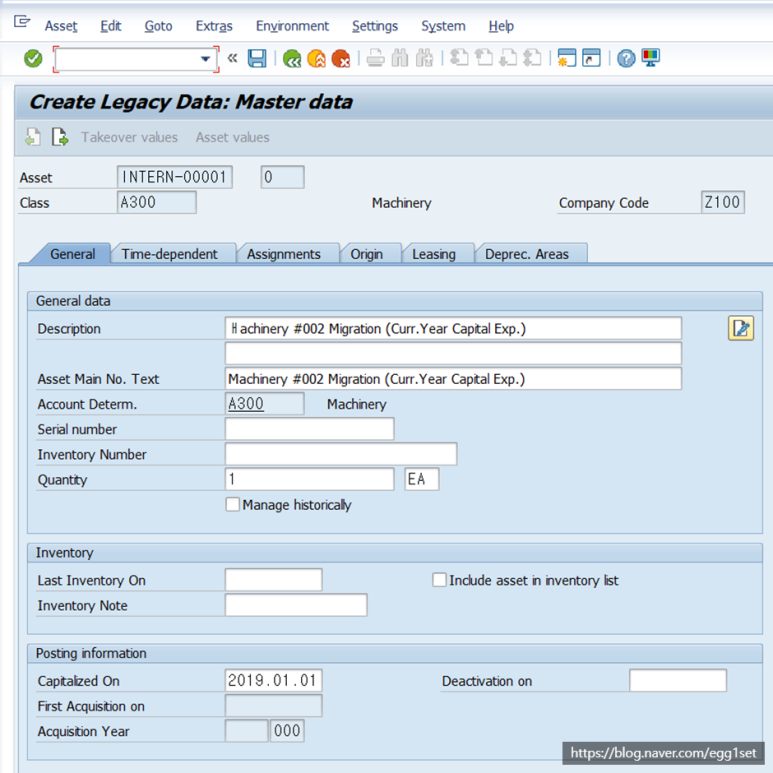Click the Generate Shortcut icon

[x=591, y=58]
